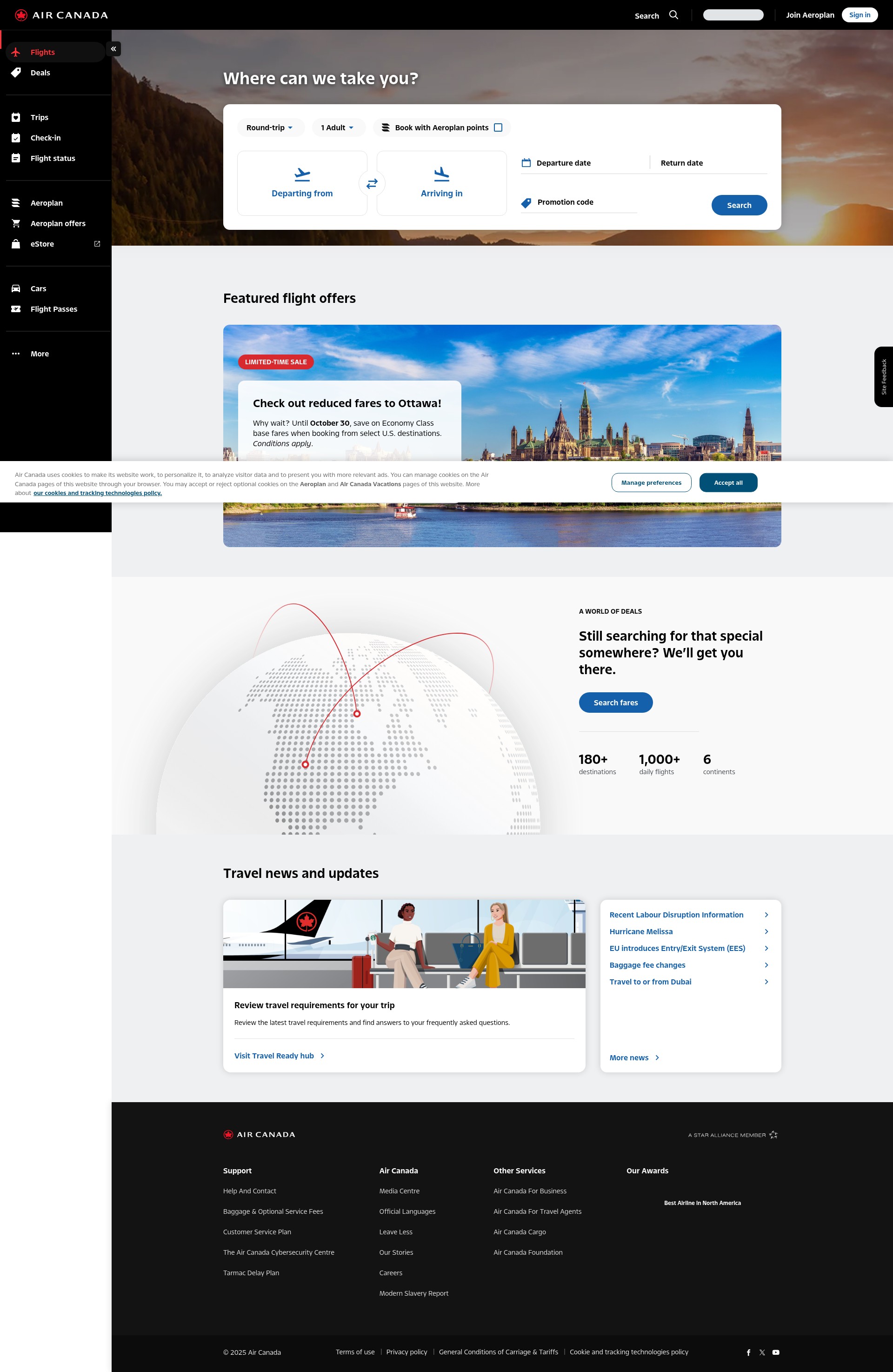Expand Hurricane Melissa news chevron
The height and width of the screenshot is (1372, 893).
[766, 931]
